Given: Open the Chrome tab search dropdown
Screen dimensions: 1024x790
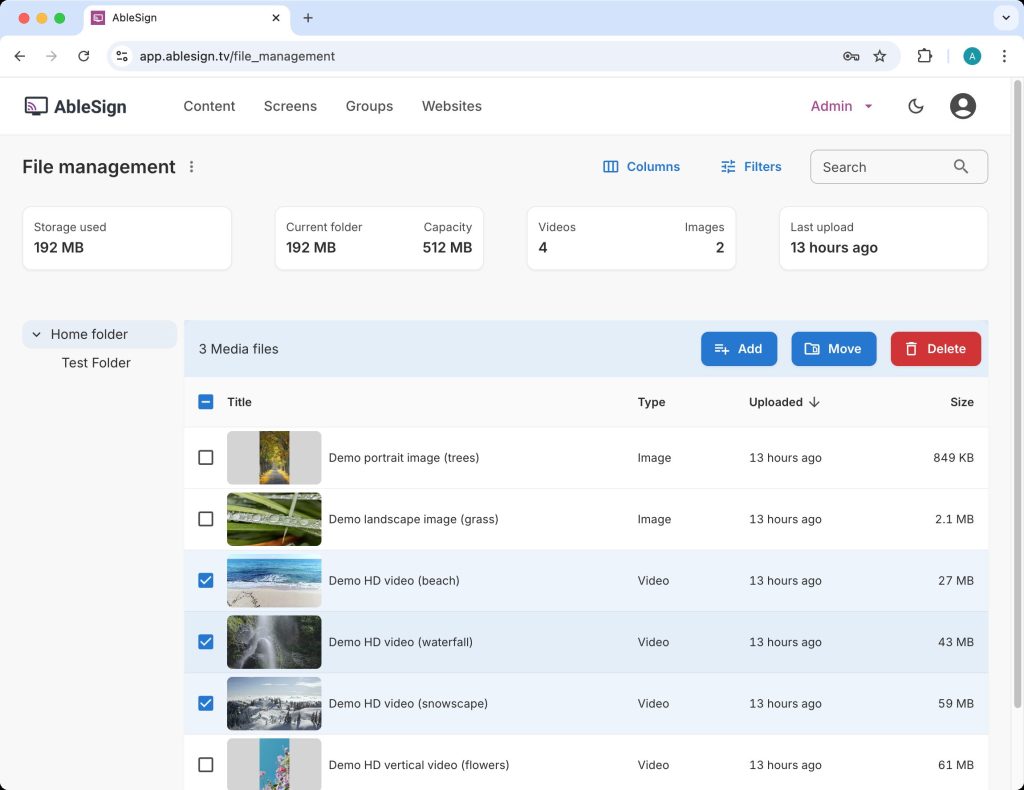Looking at the screenshot, I should coord(1006,18).
